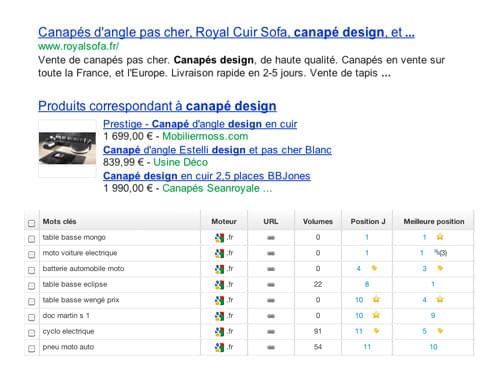Click Position J value 8 for table basse eclipse
The height and width of the screenshot is (378, 500).
[367, 284]
